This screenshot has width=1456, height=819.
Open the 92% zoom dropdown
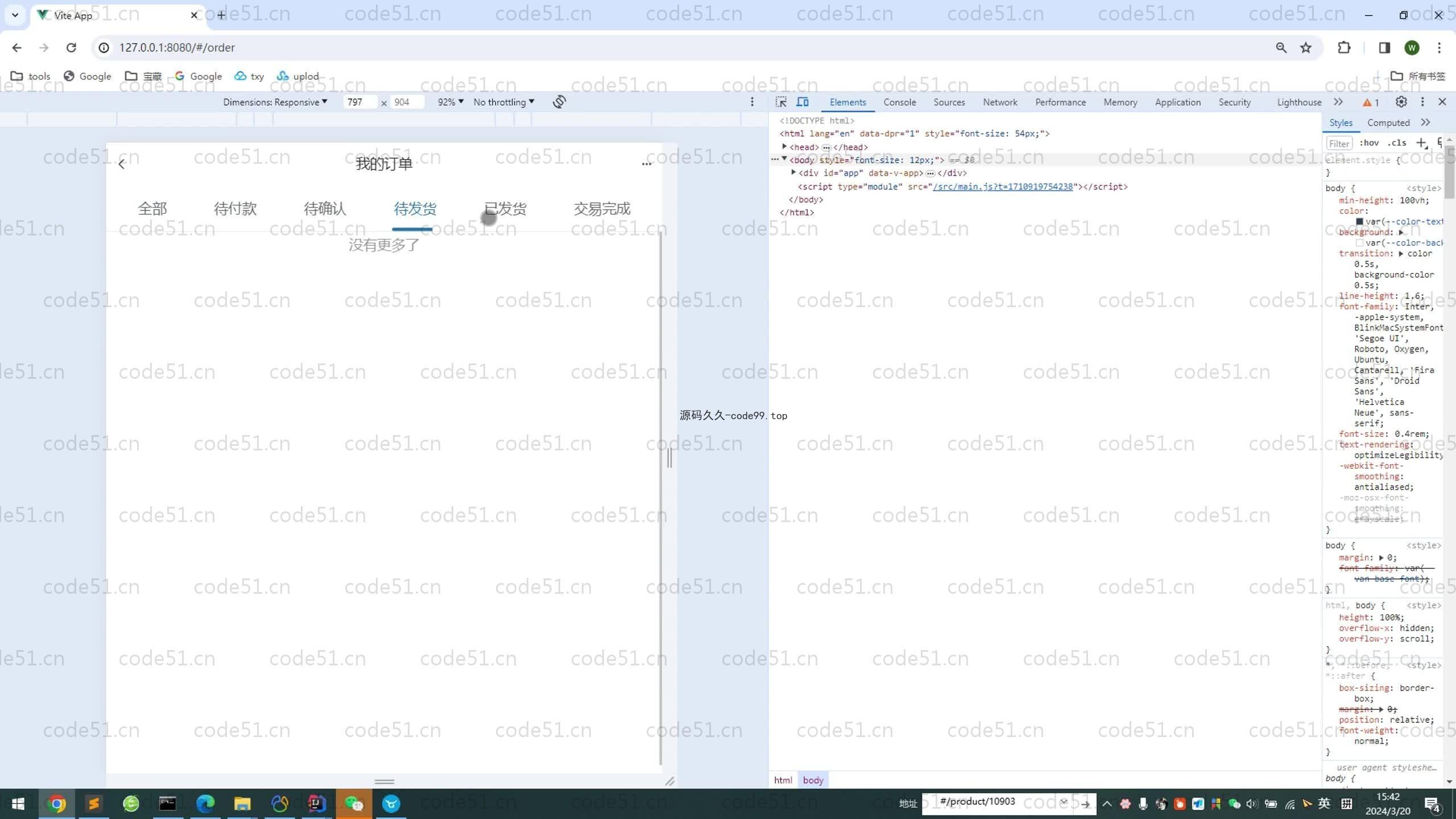click(450, 102)
